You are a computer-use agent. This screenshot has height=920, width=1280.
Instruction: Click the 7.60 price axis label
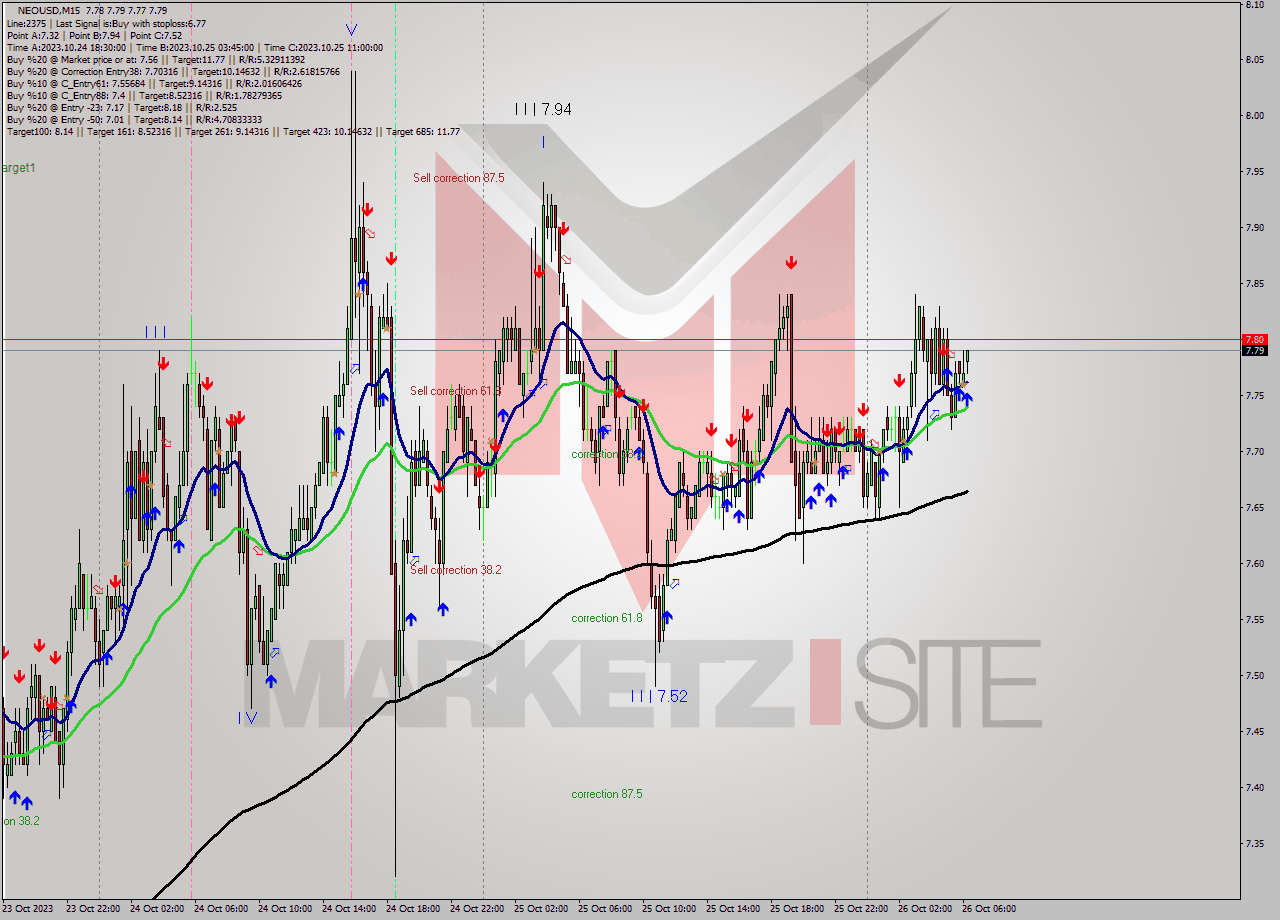coord(1255,563)
